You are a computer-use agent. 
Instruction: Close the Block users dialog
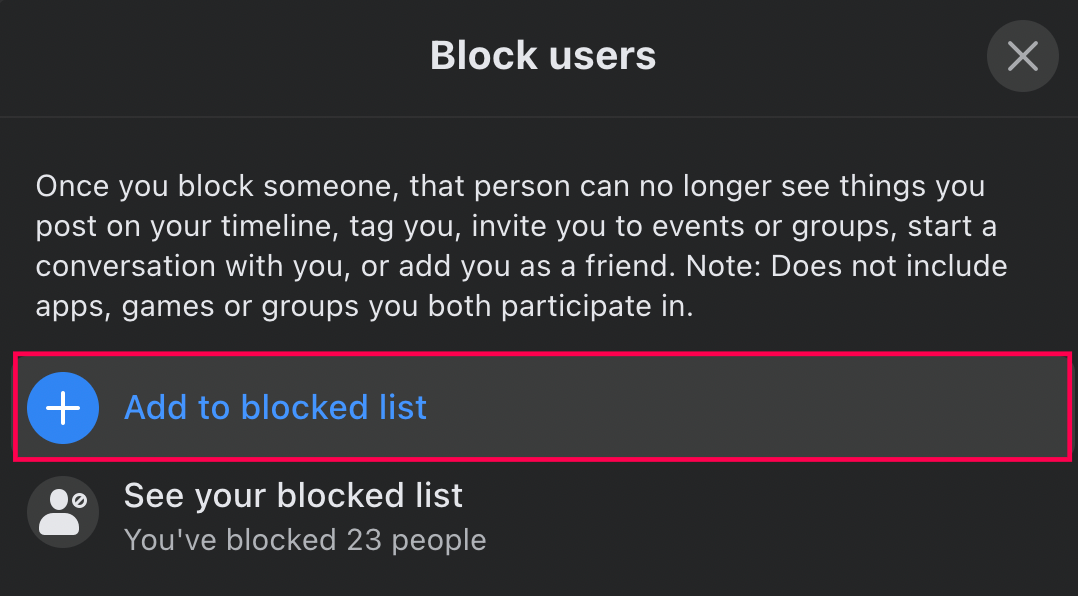(1022, 56)
